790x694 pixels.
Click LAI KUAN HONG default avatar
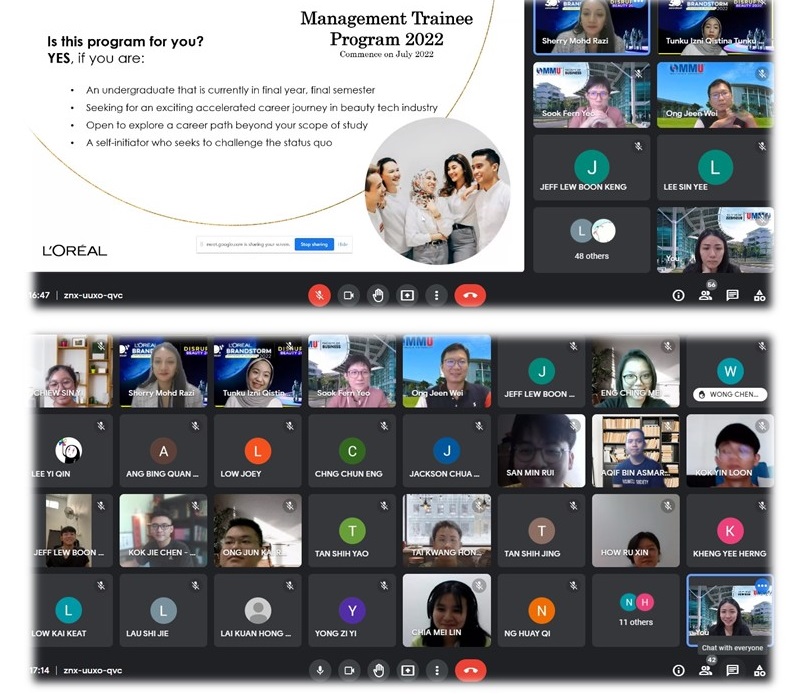[x=257, y=610]
